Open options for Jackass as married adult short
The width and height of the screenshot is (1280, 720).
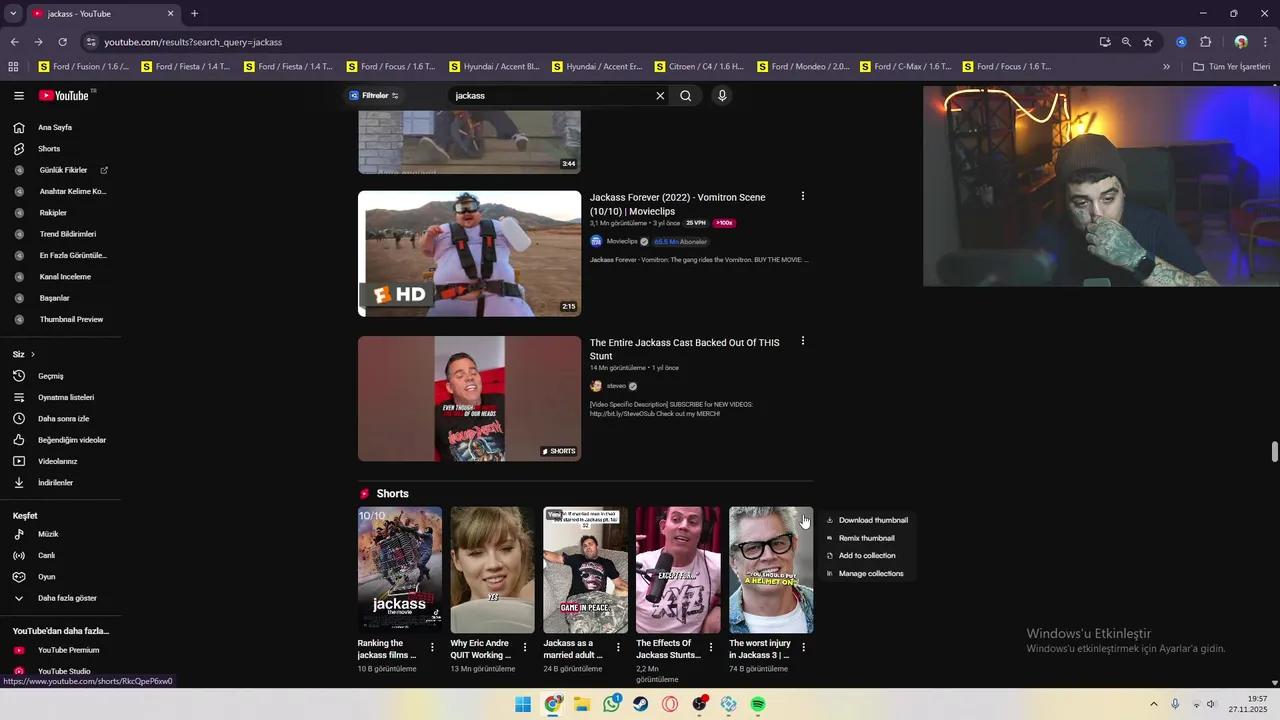click(618, 648)
